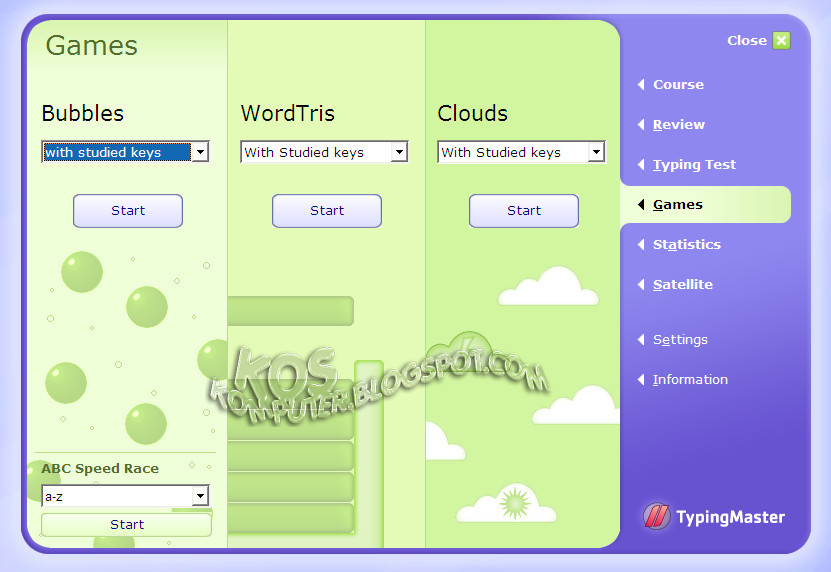Click the arrow icon beside Information

641,380
